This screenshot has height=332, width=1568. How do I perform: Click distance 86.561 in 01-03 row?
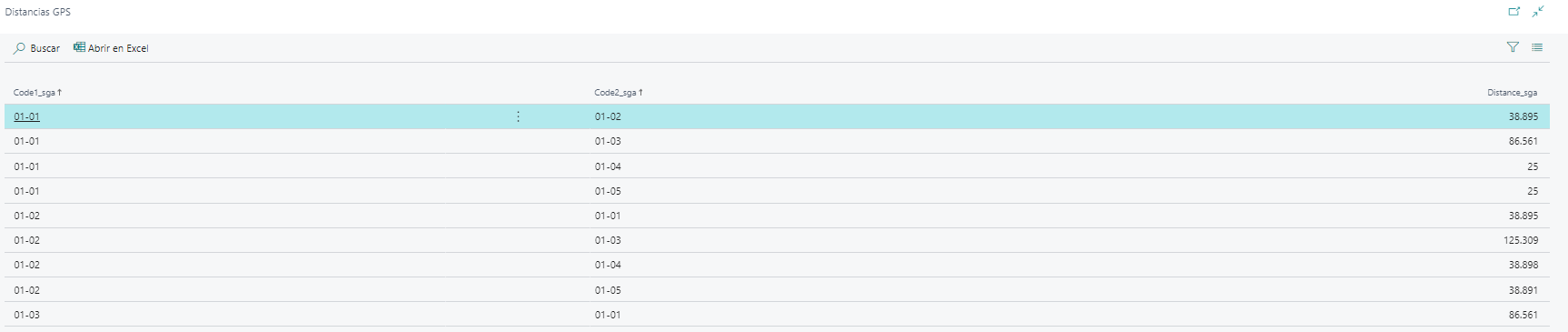click(x=1523, y=315)
